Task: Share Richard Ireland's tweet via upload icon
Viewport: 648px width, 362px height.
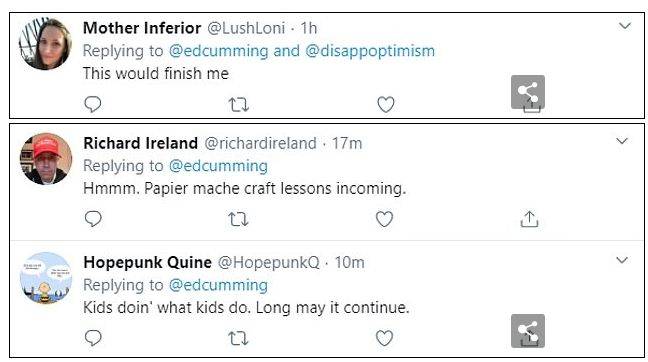Action: pyautogui.click(x=529, y=219)
